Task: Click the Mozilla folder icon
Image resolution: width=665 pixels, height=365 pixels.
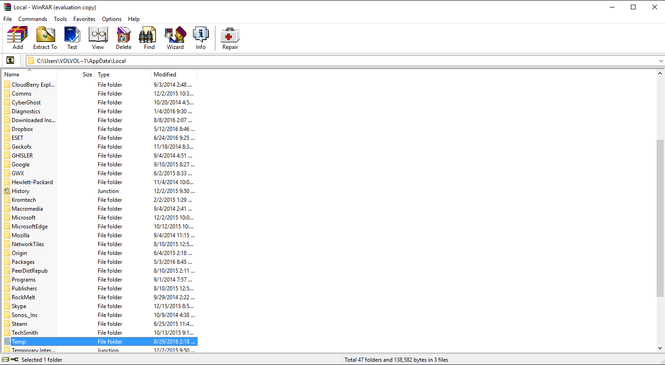Action: click(7, 235)
